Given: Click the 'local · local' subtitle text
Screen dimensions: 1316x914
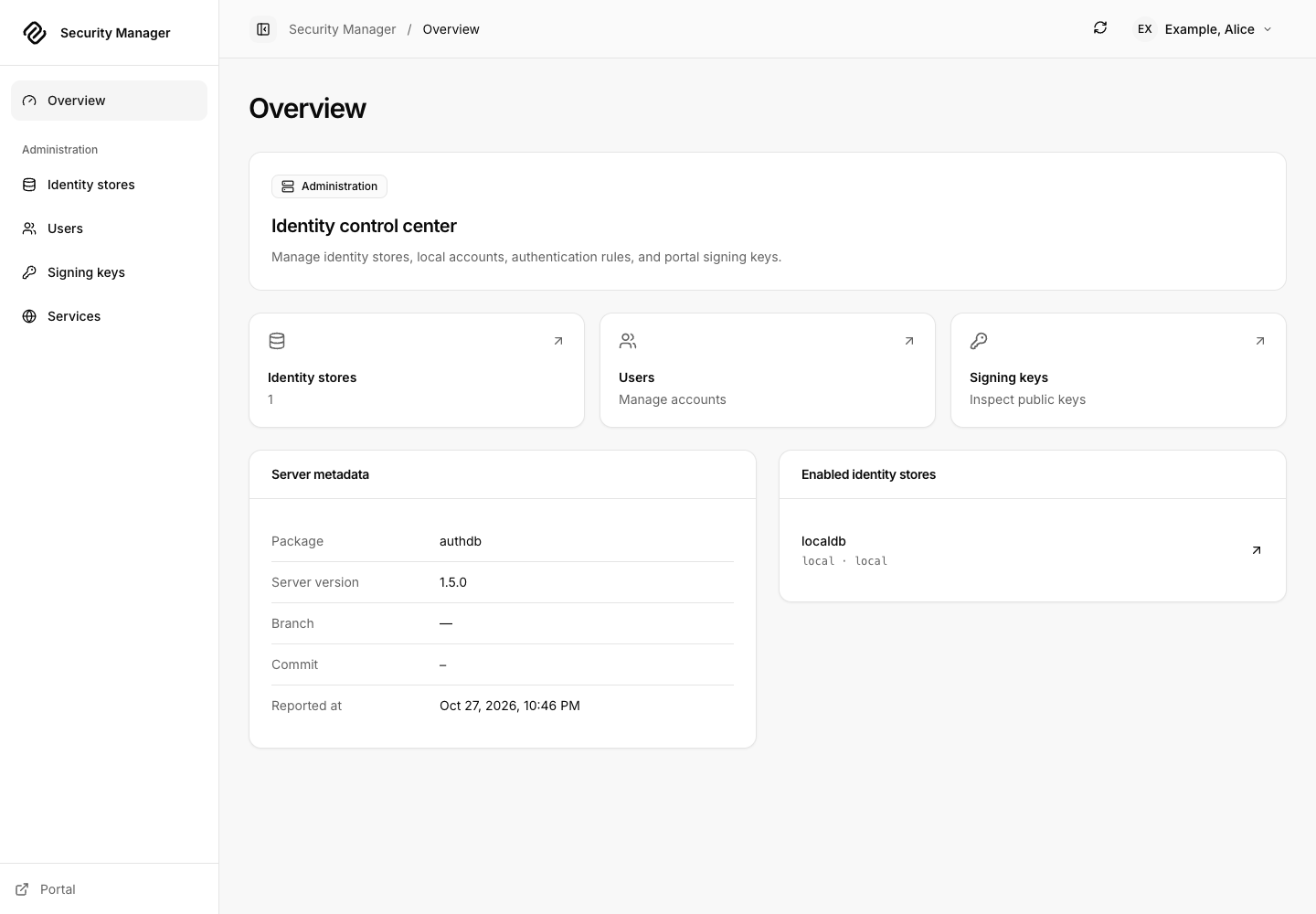Looking at the screenshot, I should click(844, 561).
